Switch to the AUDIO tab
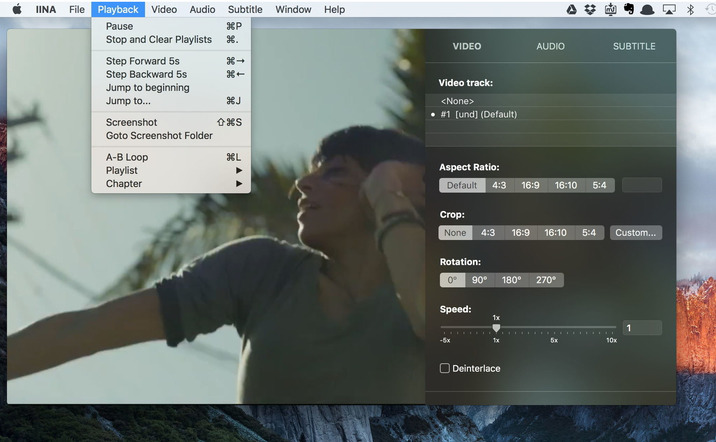Screen dimensions: 716x442 [550, 46]
